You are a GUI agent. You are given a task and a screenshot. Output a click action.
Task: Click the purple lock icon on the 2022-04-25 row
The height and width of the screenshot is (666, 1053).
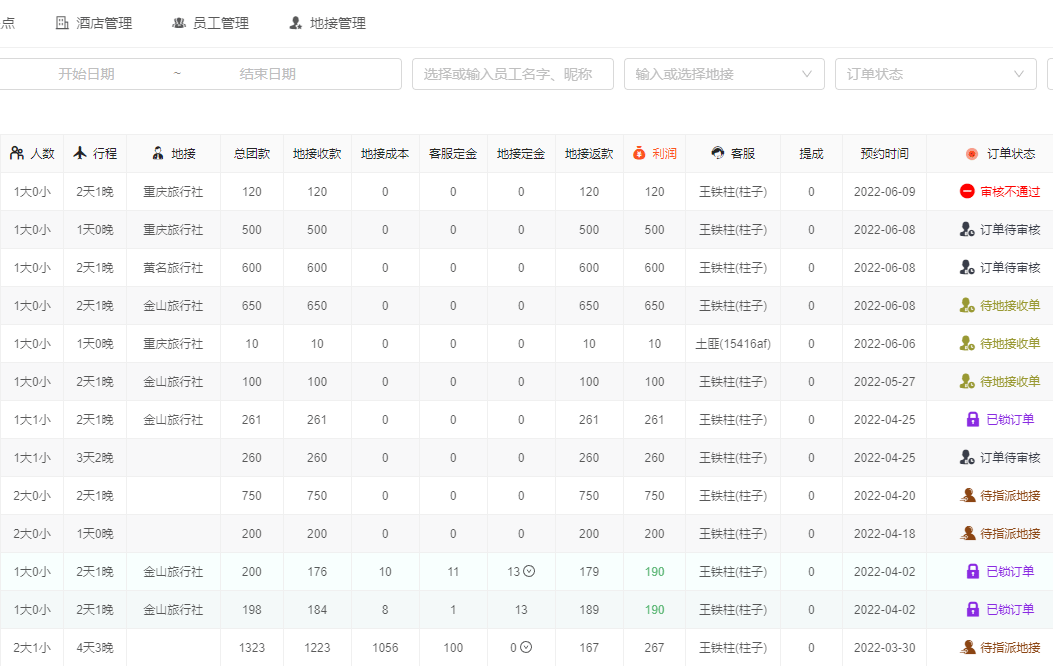[x=973, y=419]
